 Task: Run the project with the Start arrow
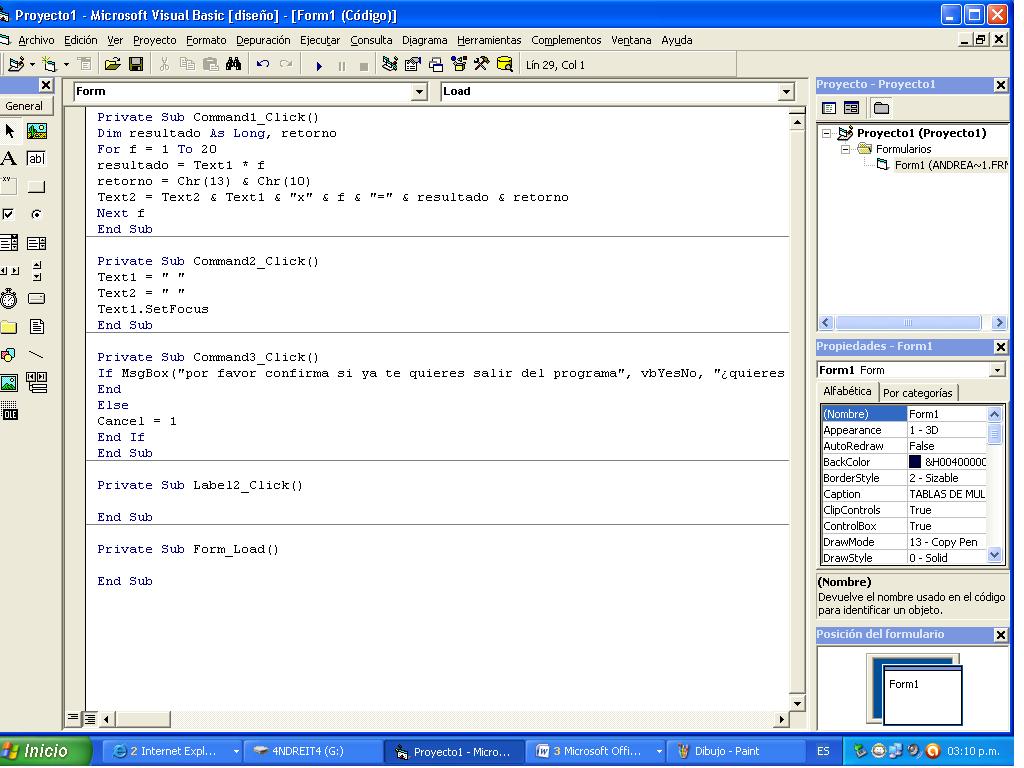click(x=318, y=63)
